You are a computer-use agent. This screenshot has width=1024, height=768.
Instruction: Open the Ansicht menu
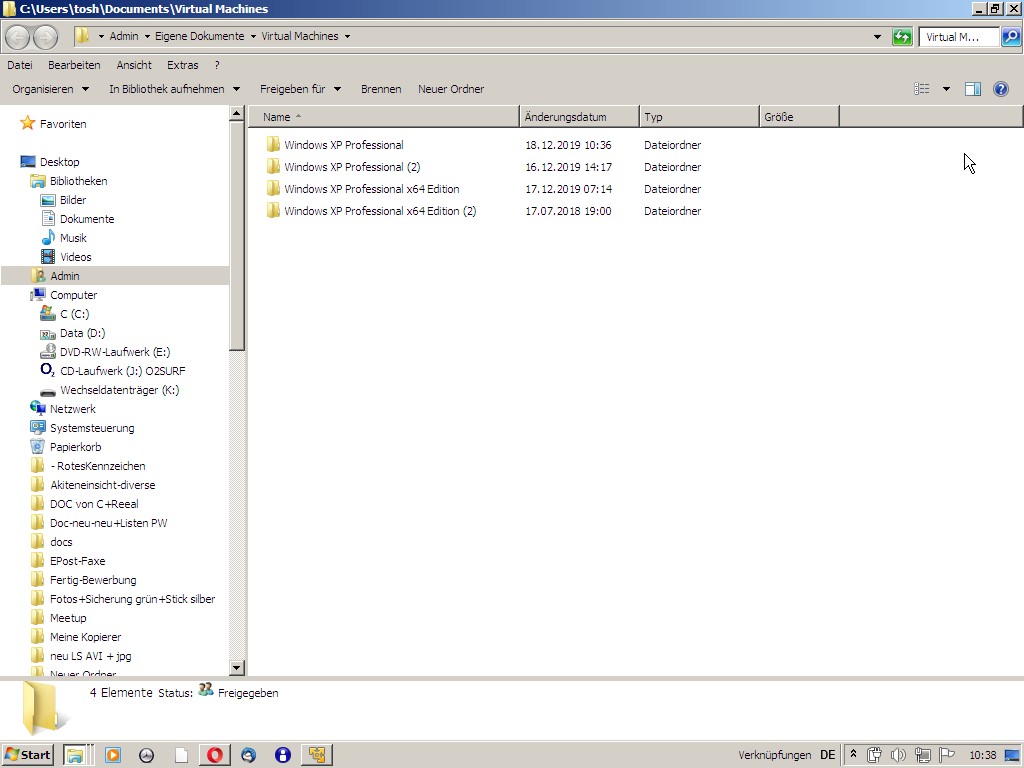[x=134, y=65]
